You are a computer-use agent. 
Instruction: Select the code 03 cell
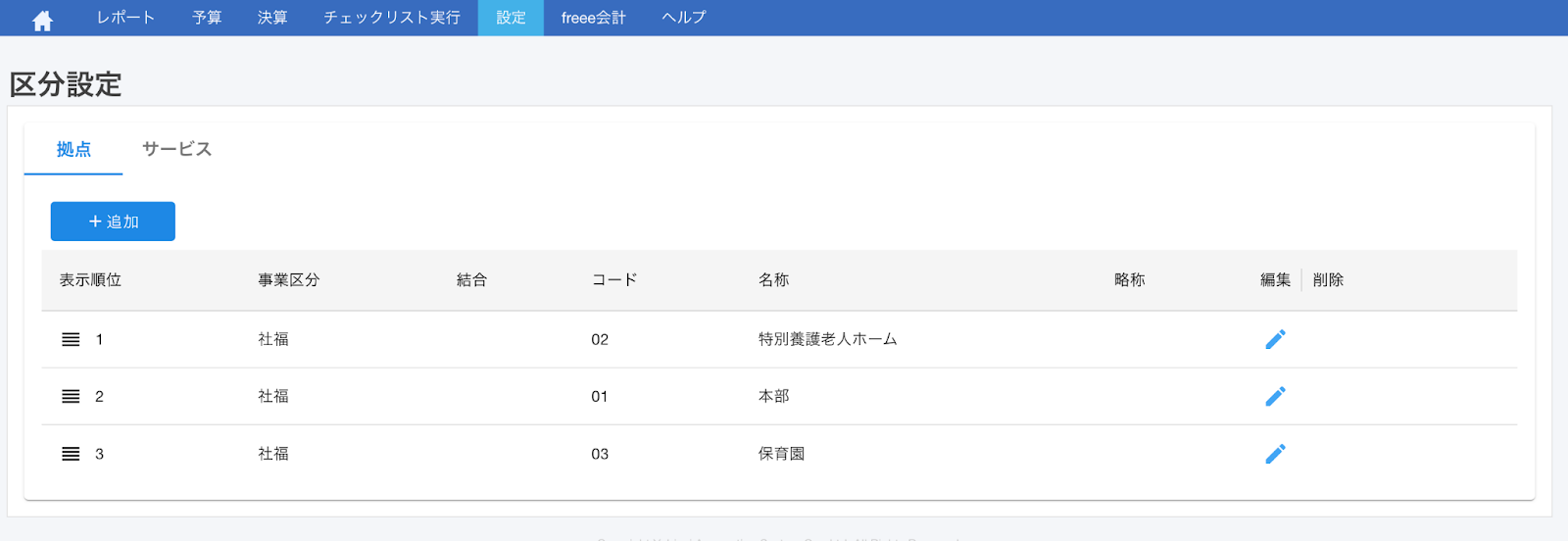pyautogui.click(x=600, y=454)
